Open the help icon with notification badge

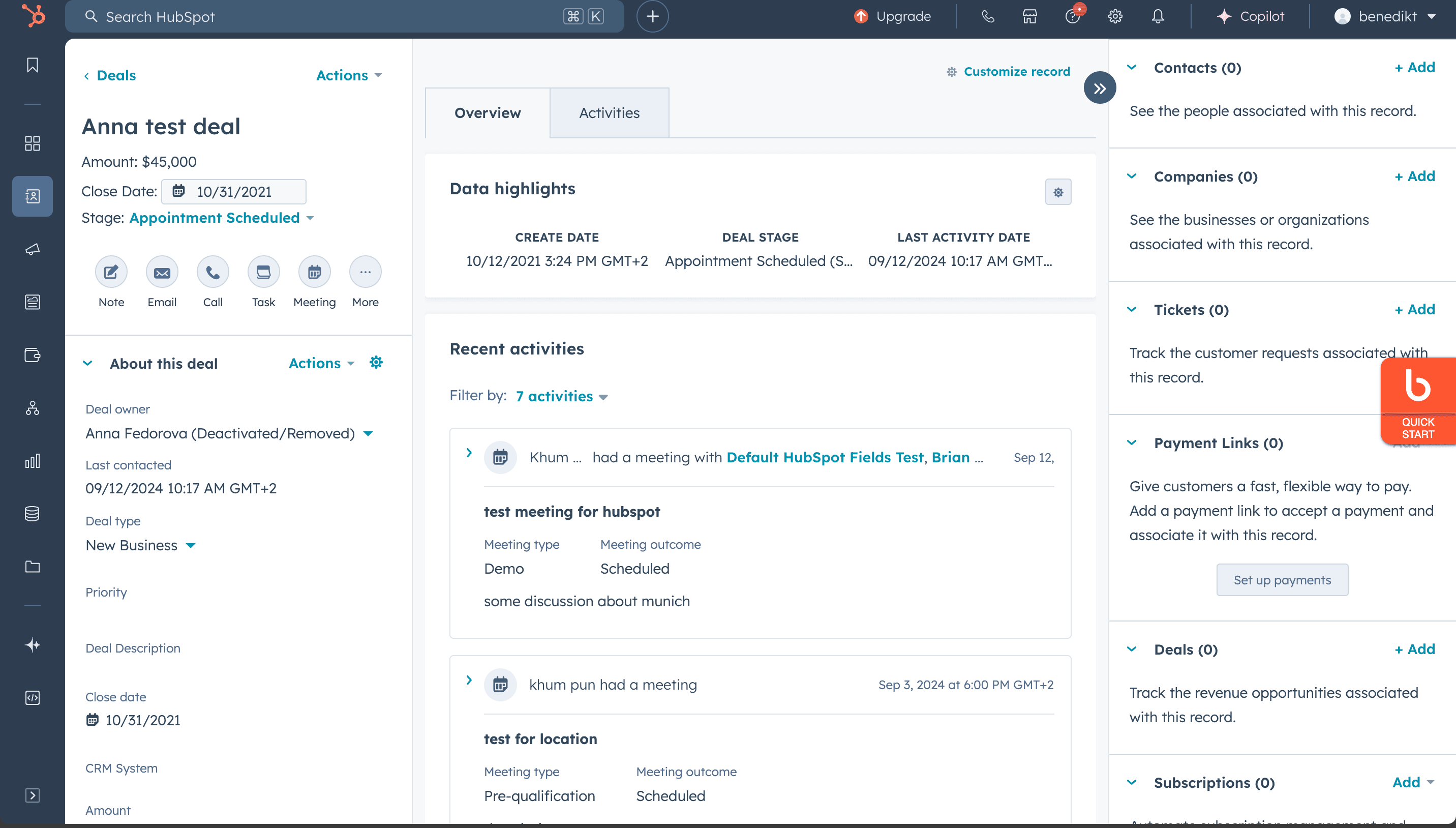point(1073,15)
